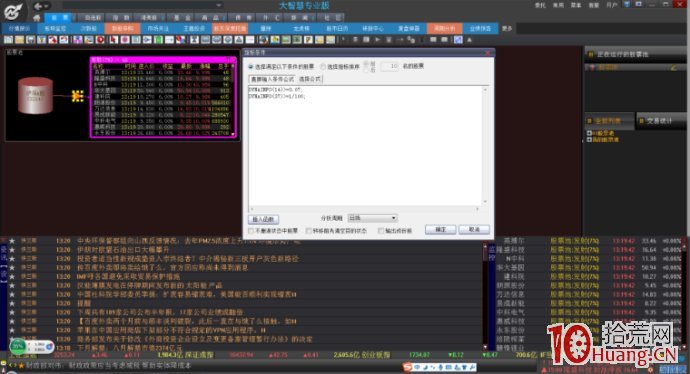Click the back arrow in the title bar
This screenshot has width=690, height=374.
tap(38, 6)
